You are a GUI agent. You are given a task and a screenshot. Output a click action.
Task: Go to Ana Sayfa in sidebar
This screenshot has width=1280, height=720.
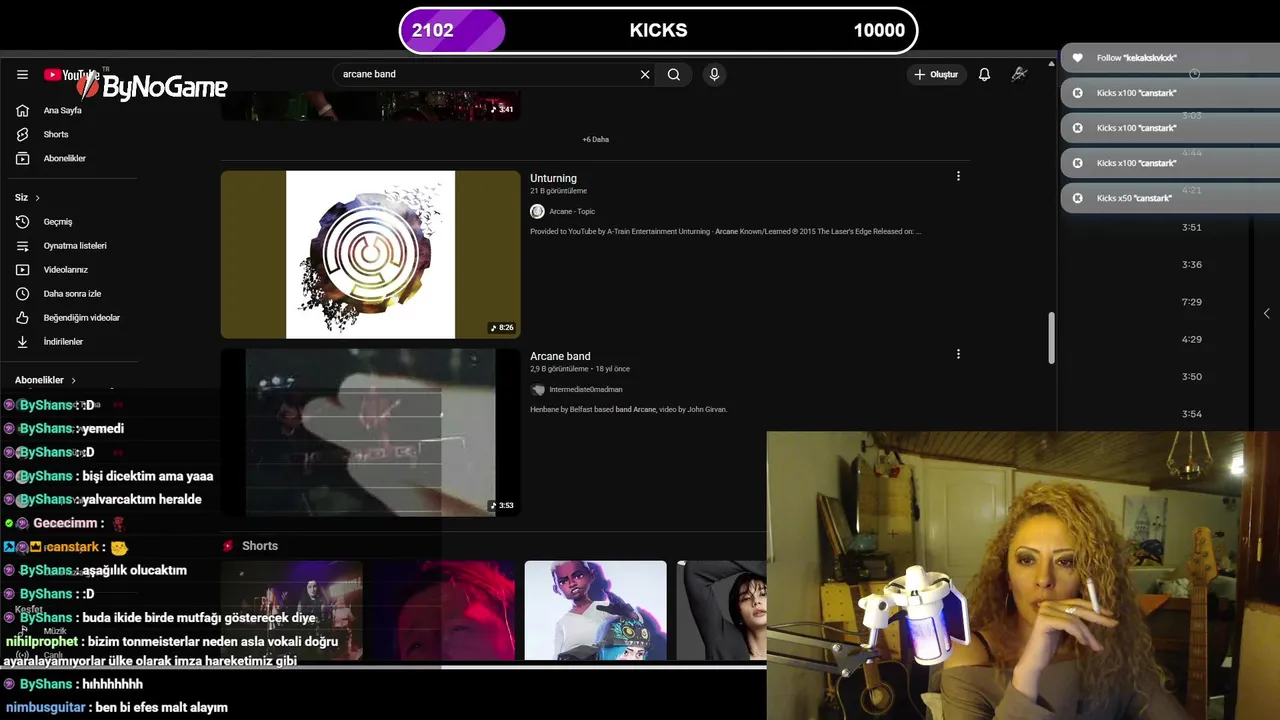[62, 111]
